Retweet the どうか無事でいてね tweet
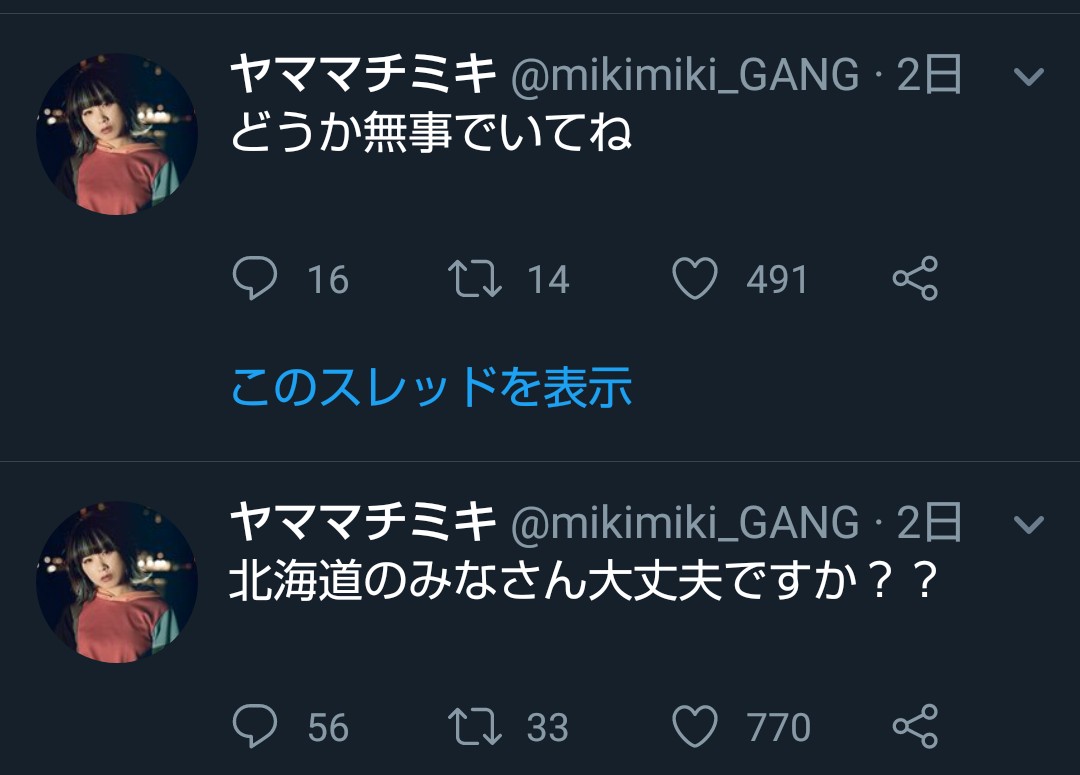Screen dimensions: 1080x775 (x=474, y=279)
